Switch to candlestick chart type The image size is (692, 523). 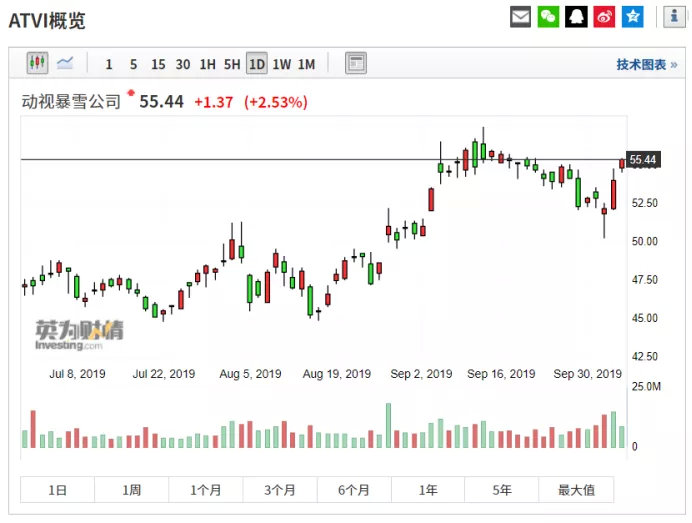(x=38, y=64)
